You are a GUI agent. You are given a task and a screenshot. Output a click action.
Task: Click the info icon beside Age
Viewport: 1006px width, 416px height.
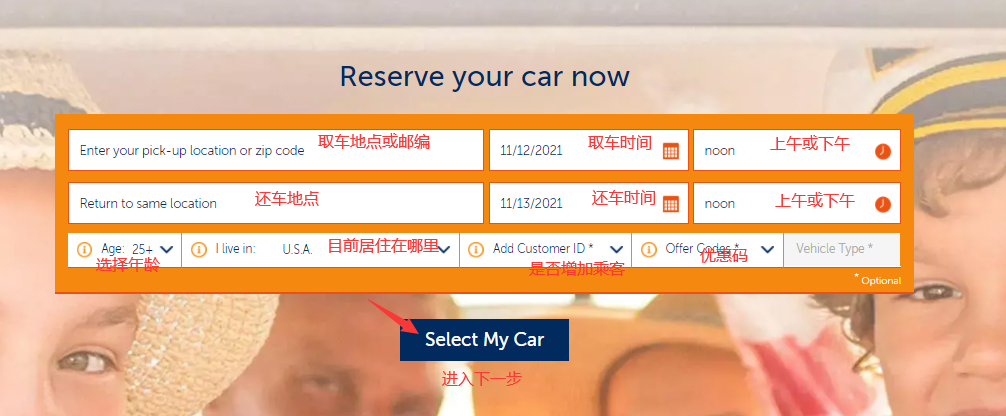[84, 249]
